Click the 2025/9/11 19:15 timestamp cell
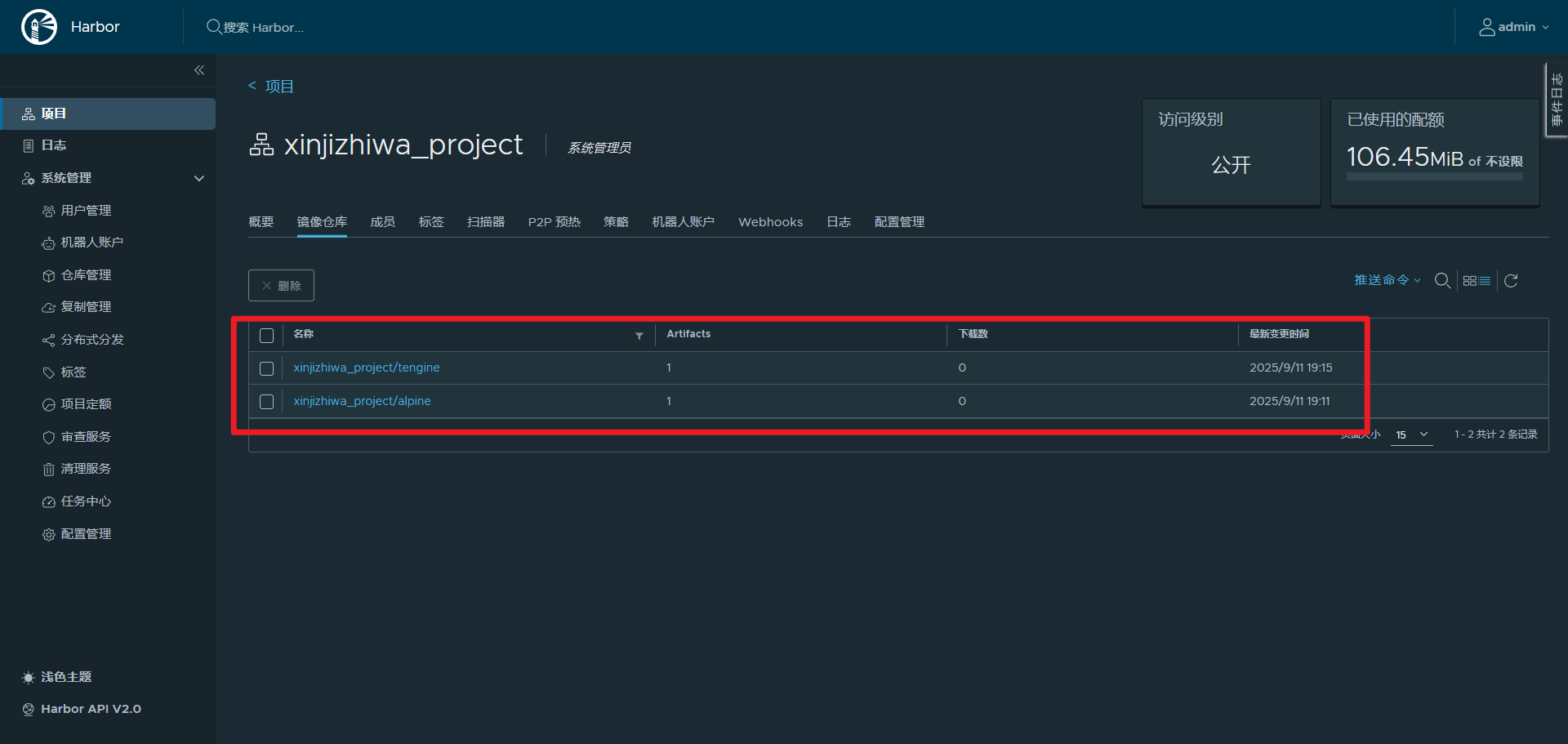The image size is (1568, 744). coord(1291,368)
